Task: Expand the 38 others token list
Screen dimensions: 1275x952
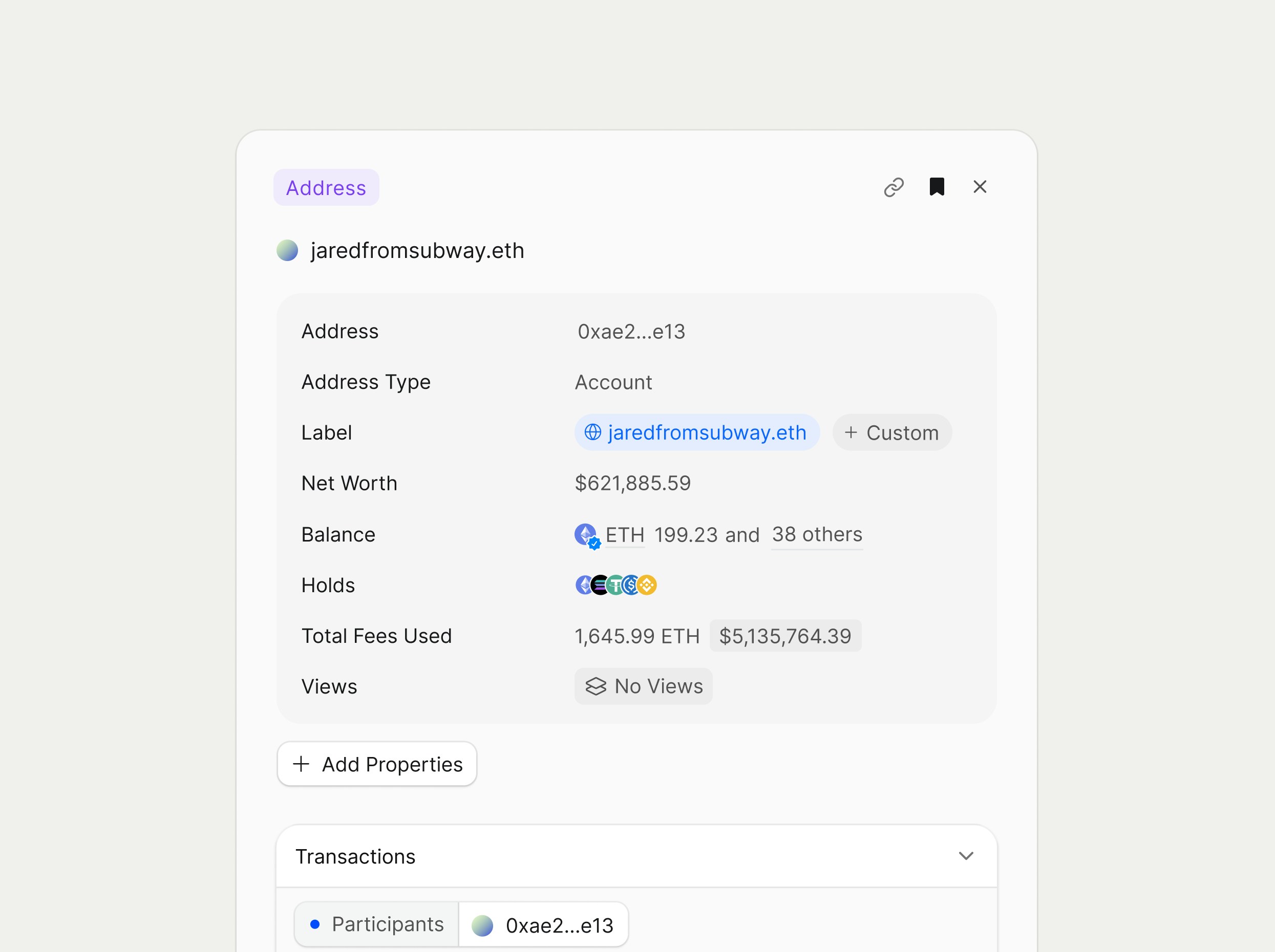Action: pyautogui.click(x=817, y=535)
